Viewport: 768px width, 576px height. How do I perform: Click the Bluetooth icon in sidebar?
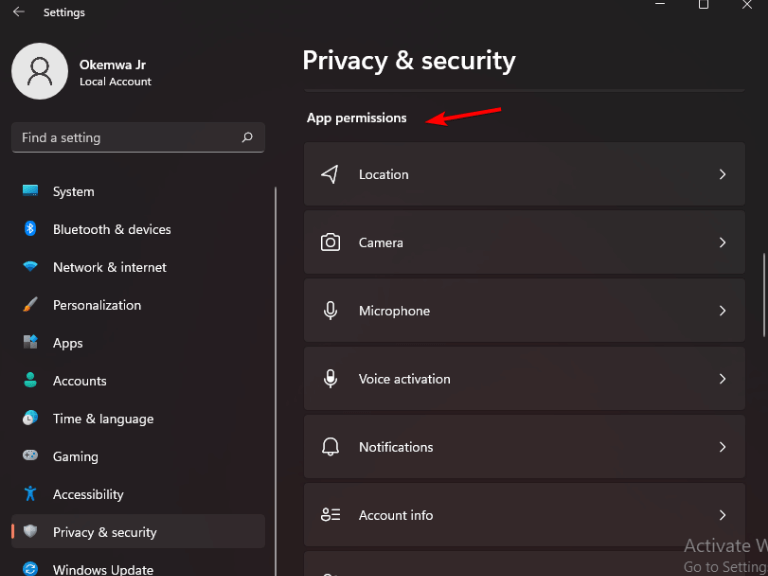click(x=30, y=229)
